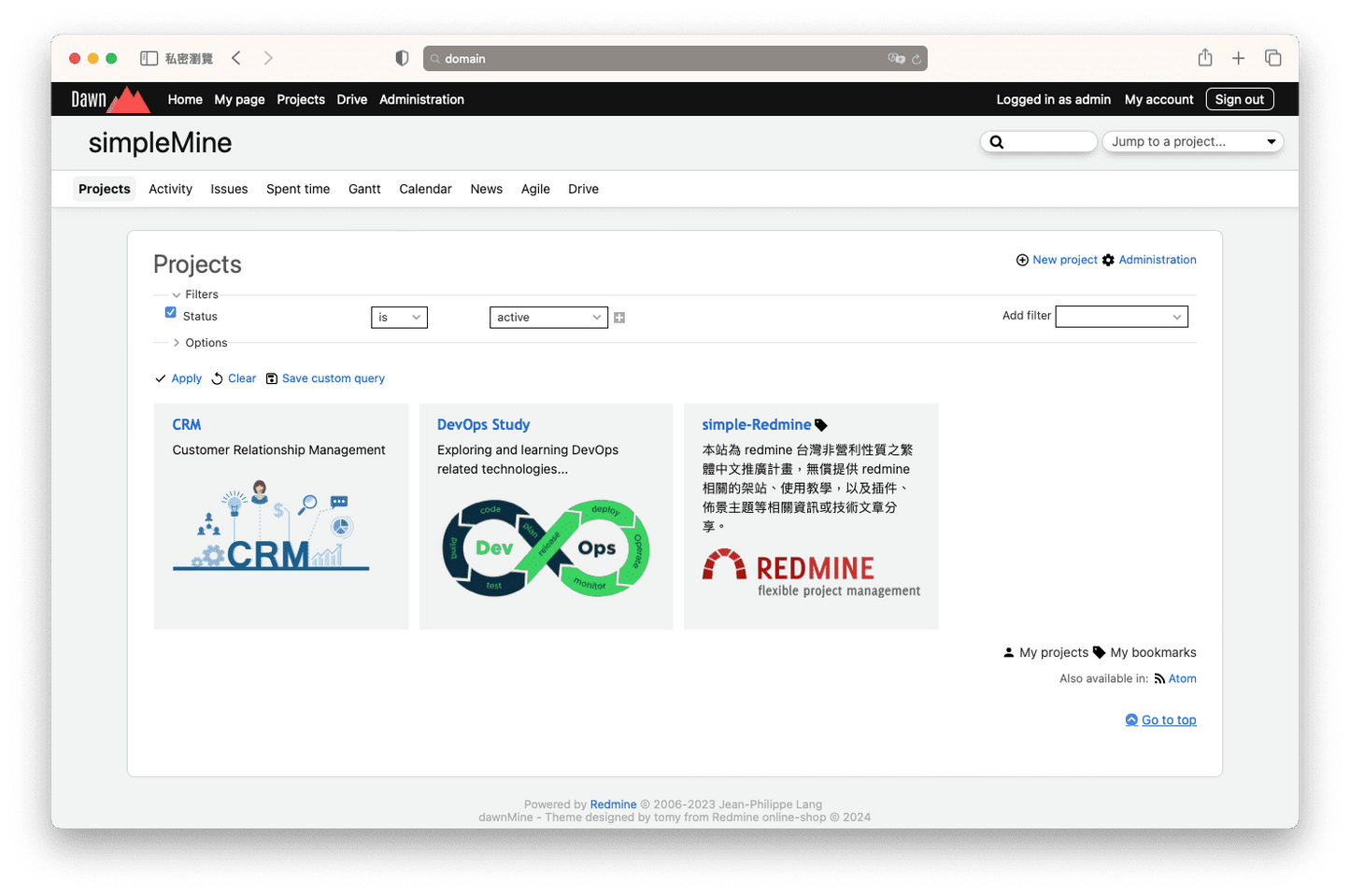Click the bookmark tag icon beside simple-Redmine

click(819, 424)
